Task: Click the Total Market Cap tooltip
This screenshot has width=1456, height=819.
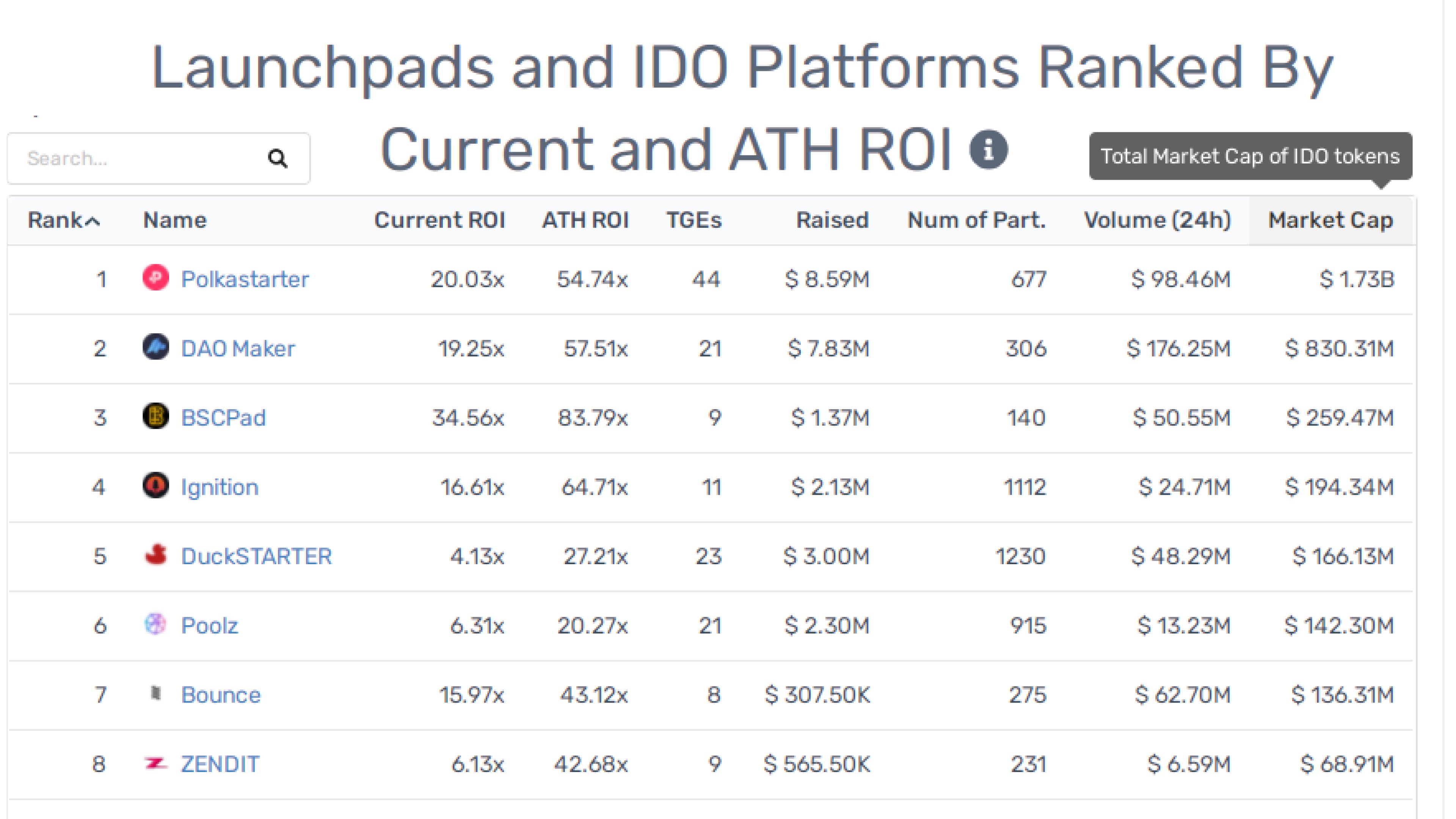Action: tap(1250, 157)
